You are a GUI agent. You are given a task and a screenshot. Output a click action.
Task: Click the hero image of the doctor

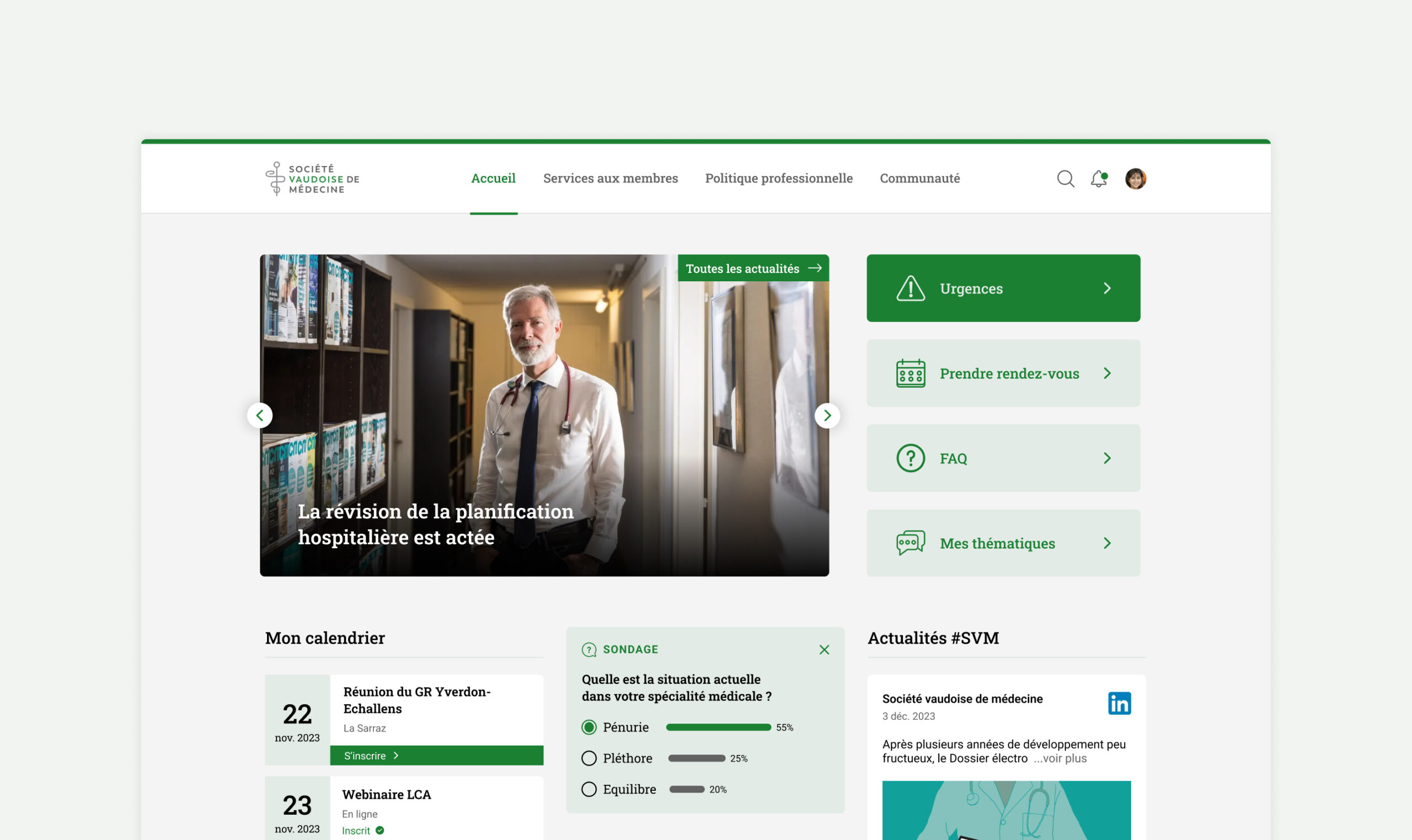[x=544, y=415]
